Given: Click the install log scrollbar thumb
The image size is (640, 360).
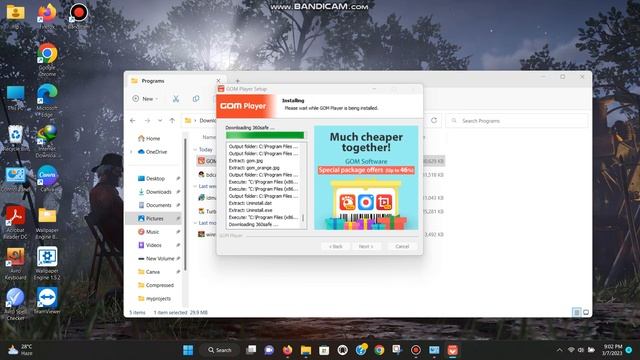Looking at the screenshot, I should coord(303,218).
